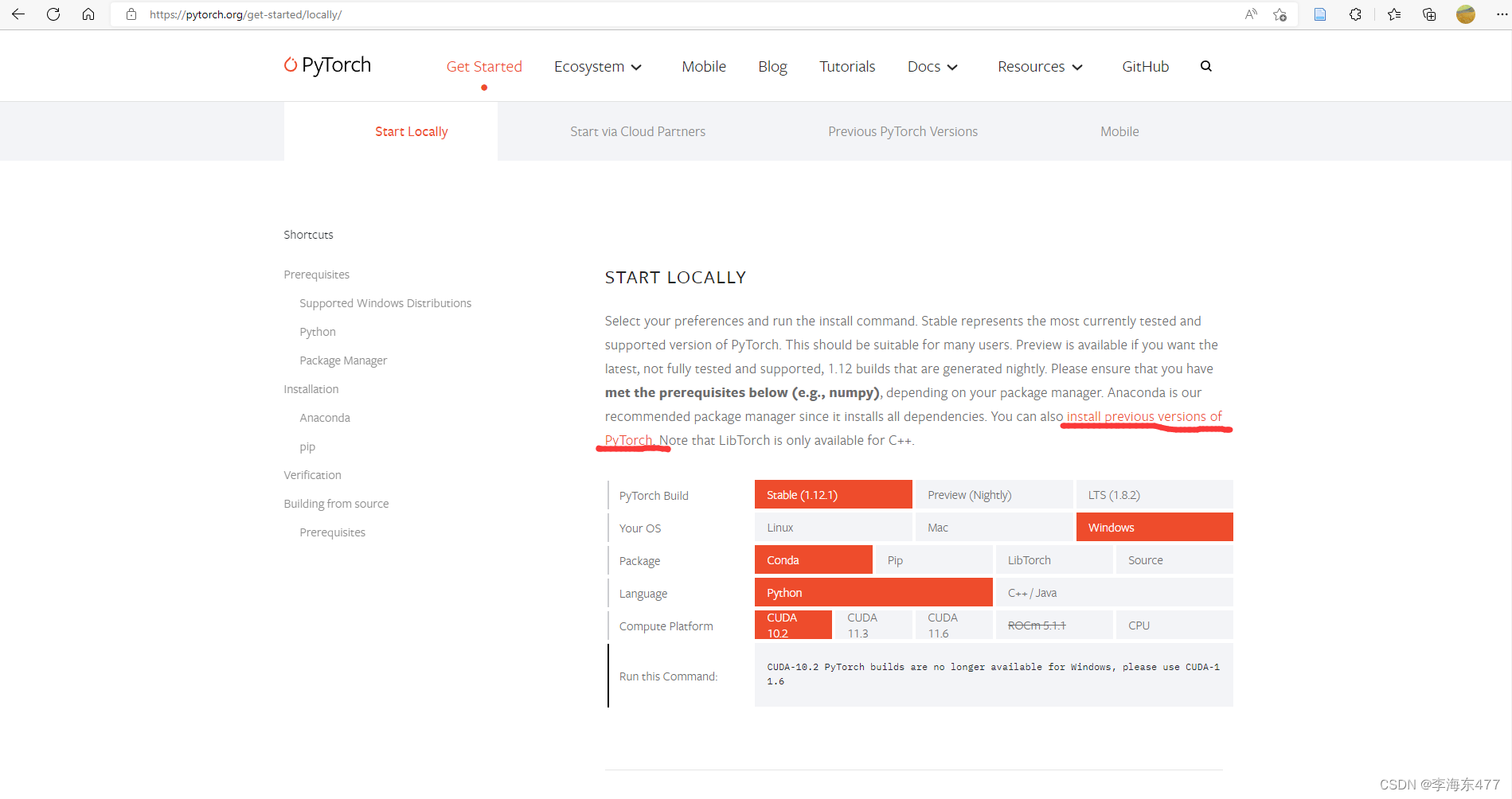Select CUDA 11.3 compute platform
1512x799 pixels.
[873, 625]
